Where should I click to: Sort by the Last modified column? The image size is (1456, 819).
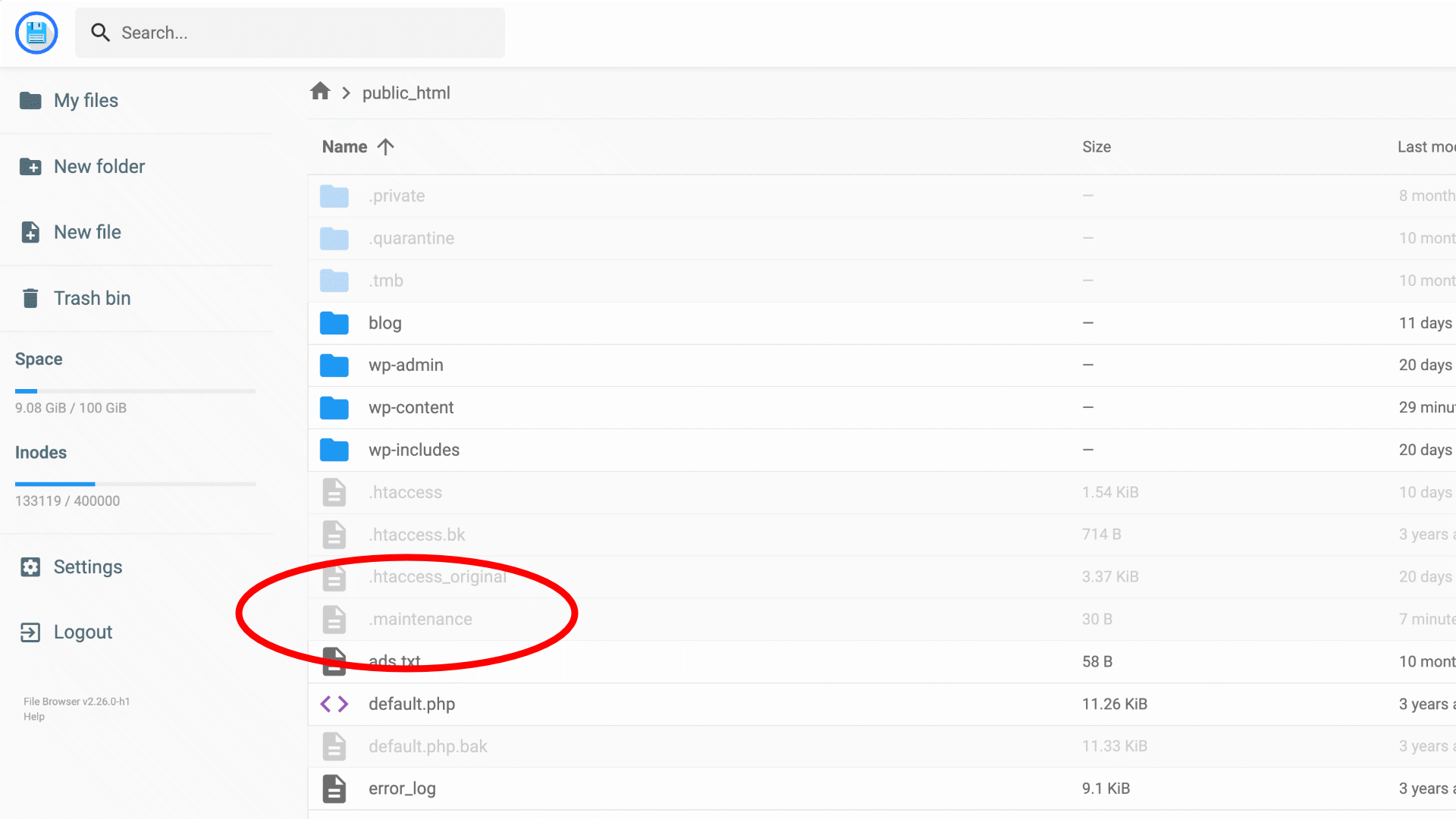[x=1426, y=146]
